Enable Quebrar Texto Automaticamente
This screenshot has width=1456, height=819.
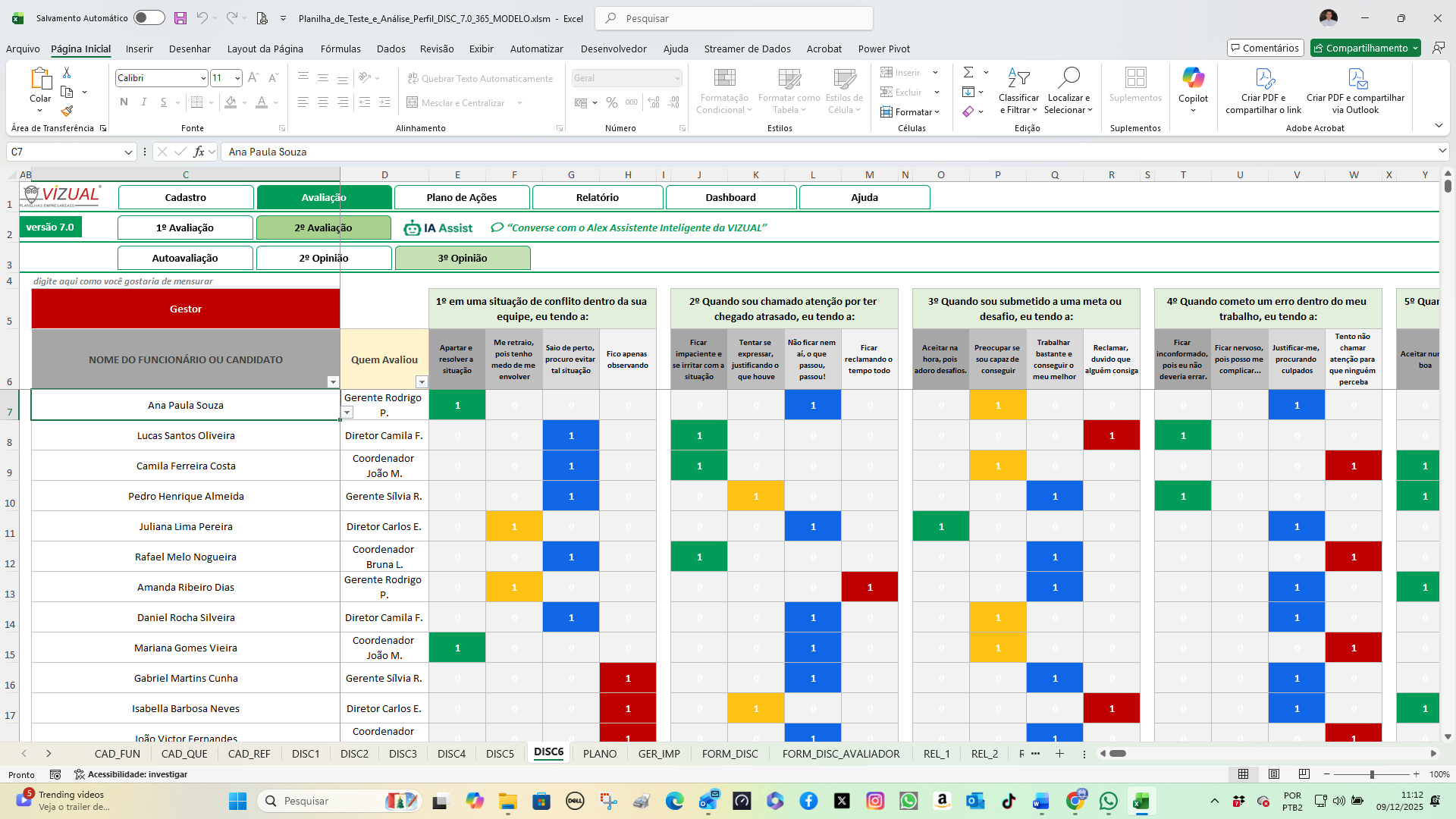[480, 78]
